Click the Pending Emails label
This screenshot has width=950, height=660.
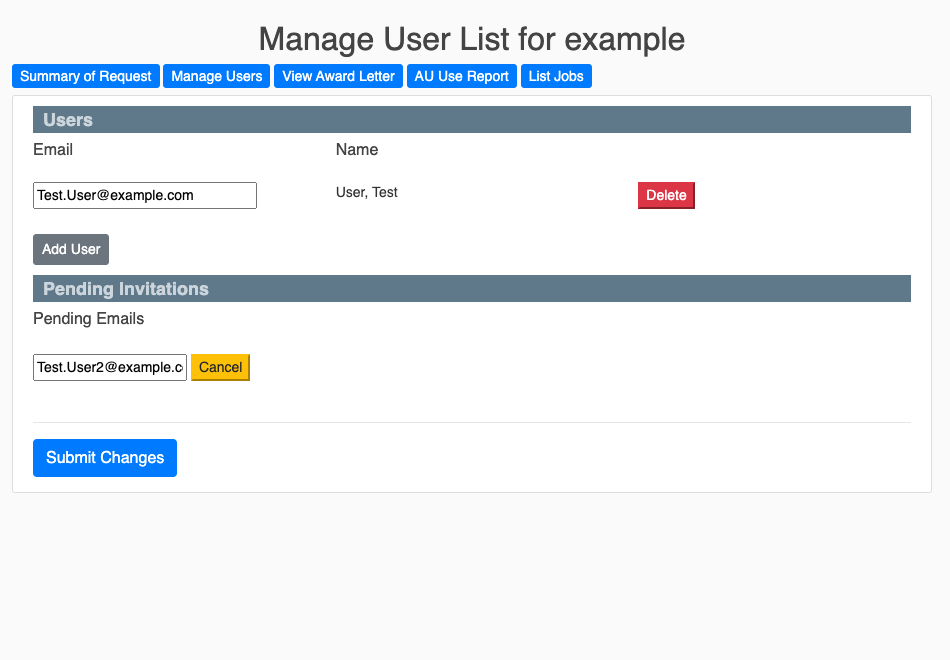pyautogui.click(x=88, y=319)
